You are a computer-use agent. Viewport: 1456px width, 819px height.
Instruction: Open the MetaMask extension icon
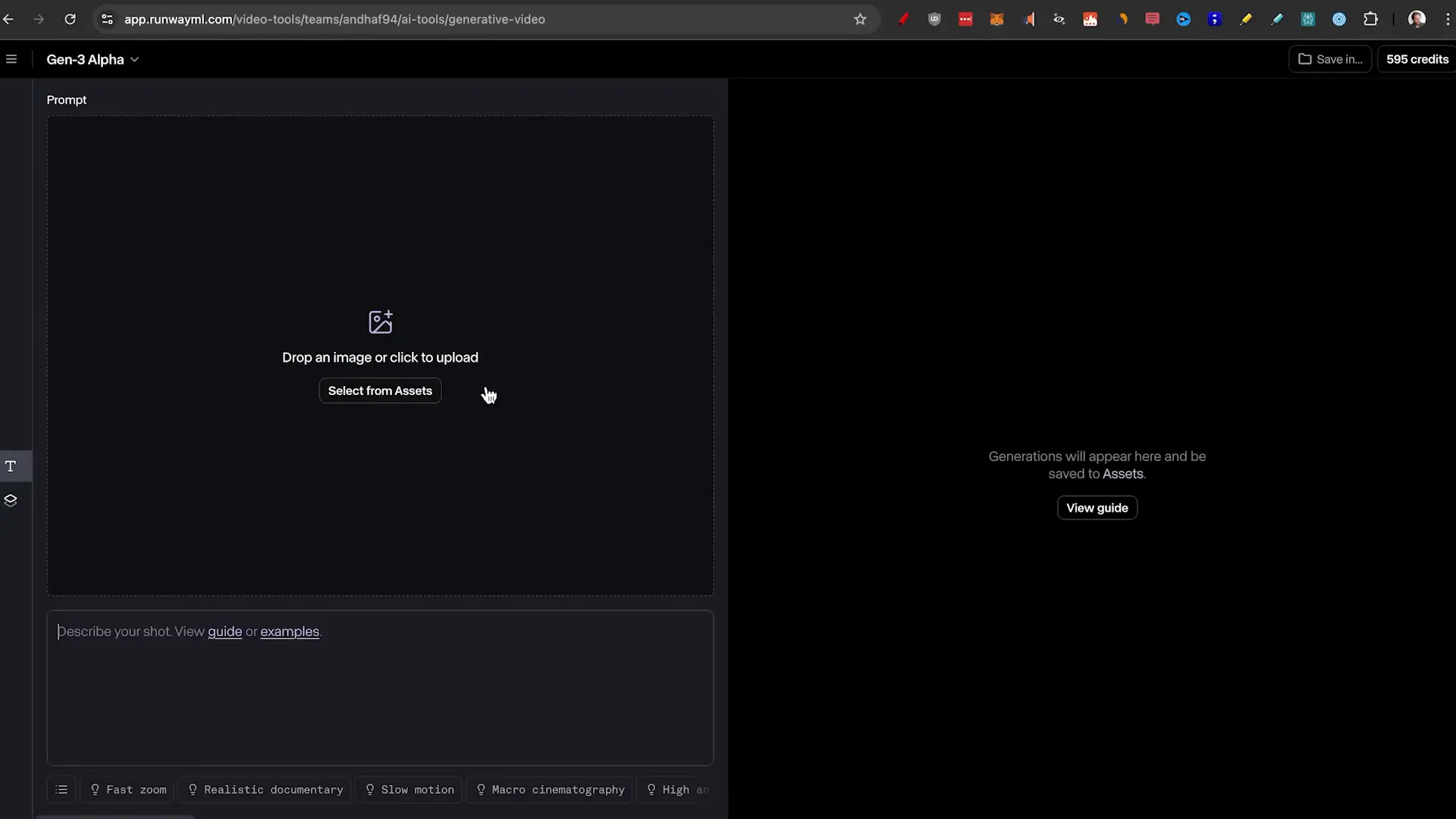point(997,19)
